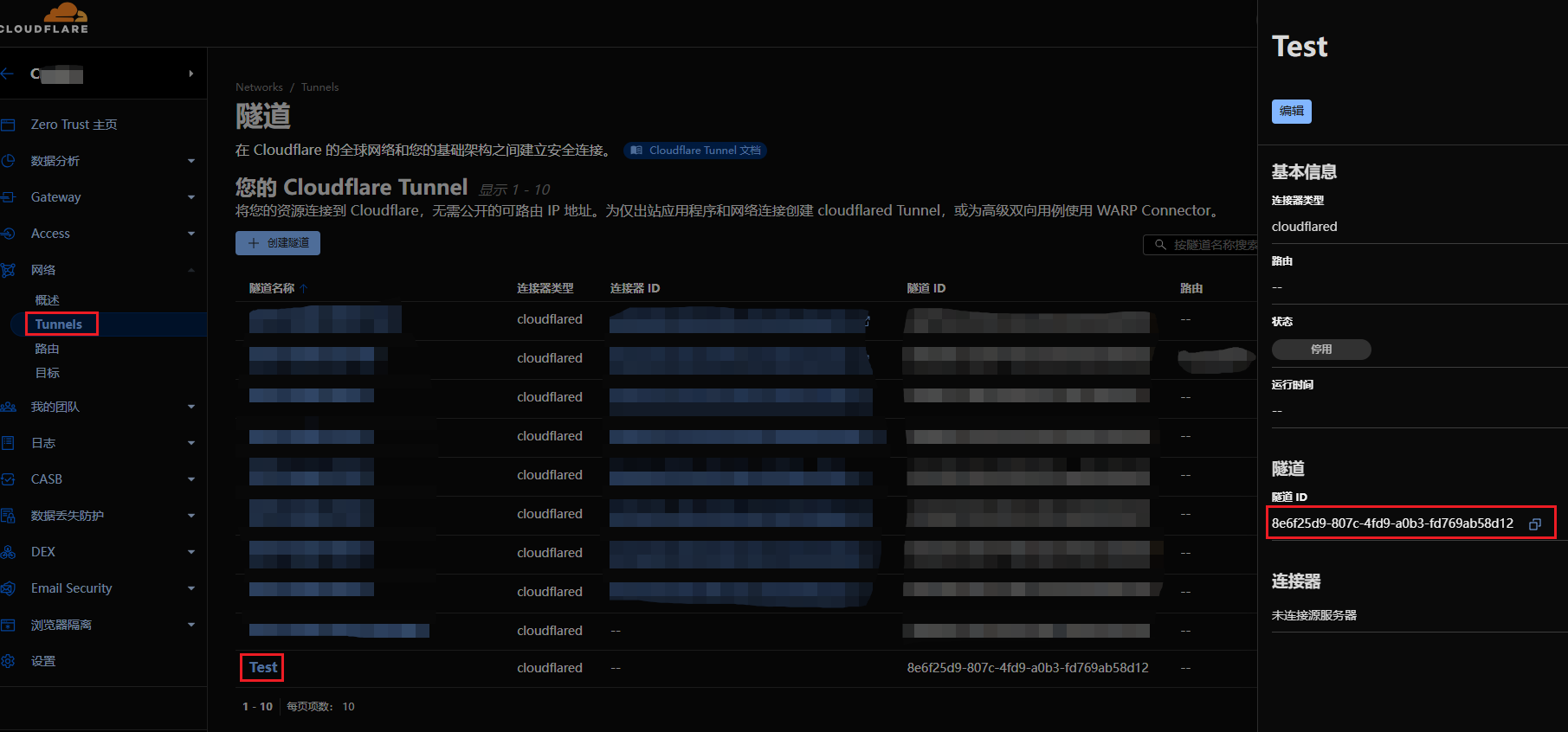Click the 隧道 ID column header
Screen dimensions: 1568x732
pyautogui.click(x=926, y=288)
